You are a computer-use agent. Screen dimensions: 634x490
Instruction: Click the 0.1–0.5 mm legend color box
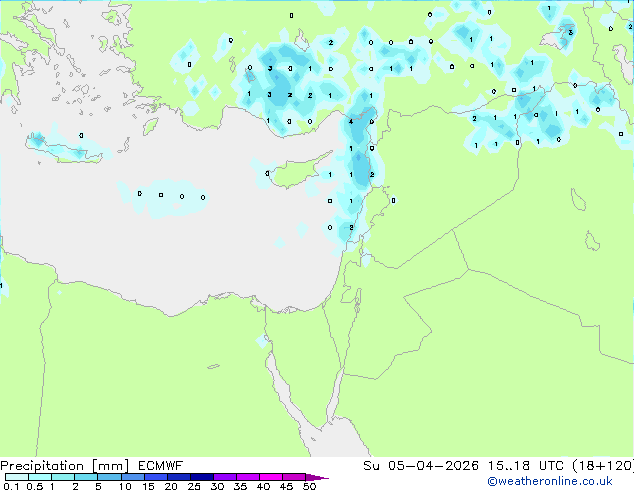17,477
